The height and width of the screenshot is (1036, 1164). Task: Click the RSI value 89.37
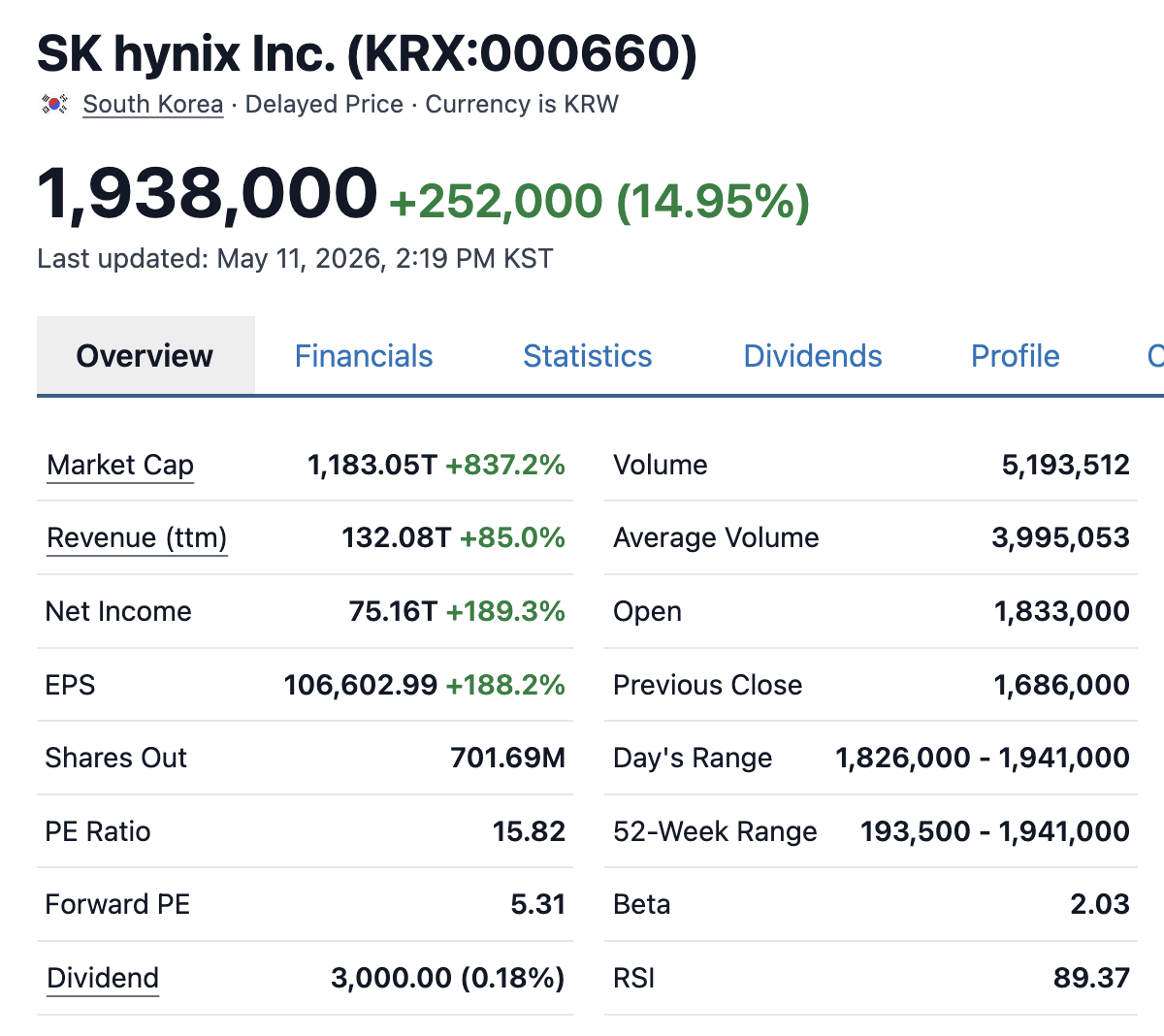click(x=1092, y=978)
